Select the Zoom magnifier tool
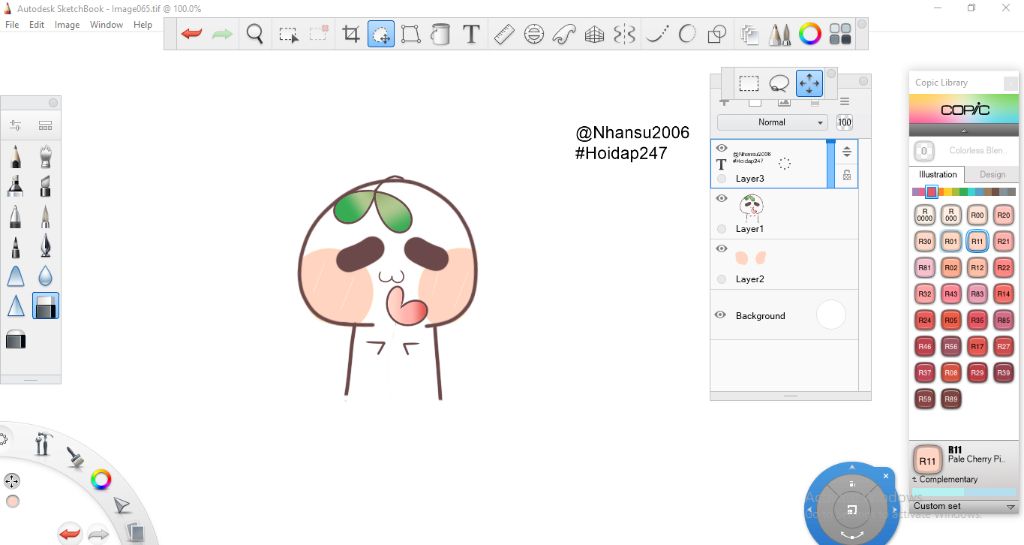 (x=255, y=33)
